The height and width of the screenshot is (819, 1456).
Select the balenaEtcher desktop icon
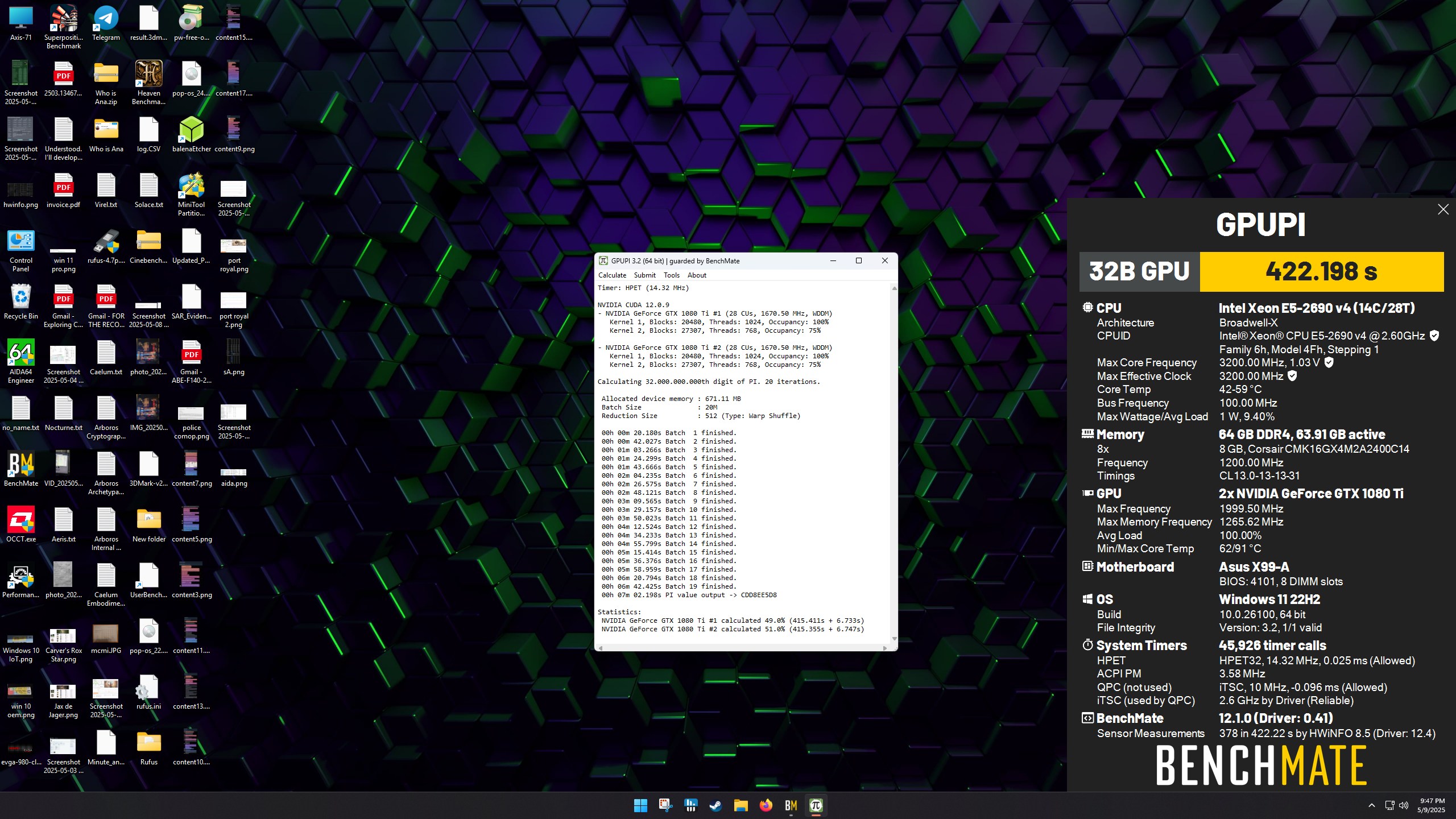(x=192, y=134)
